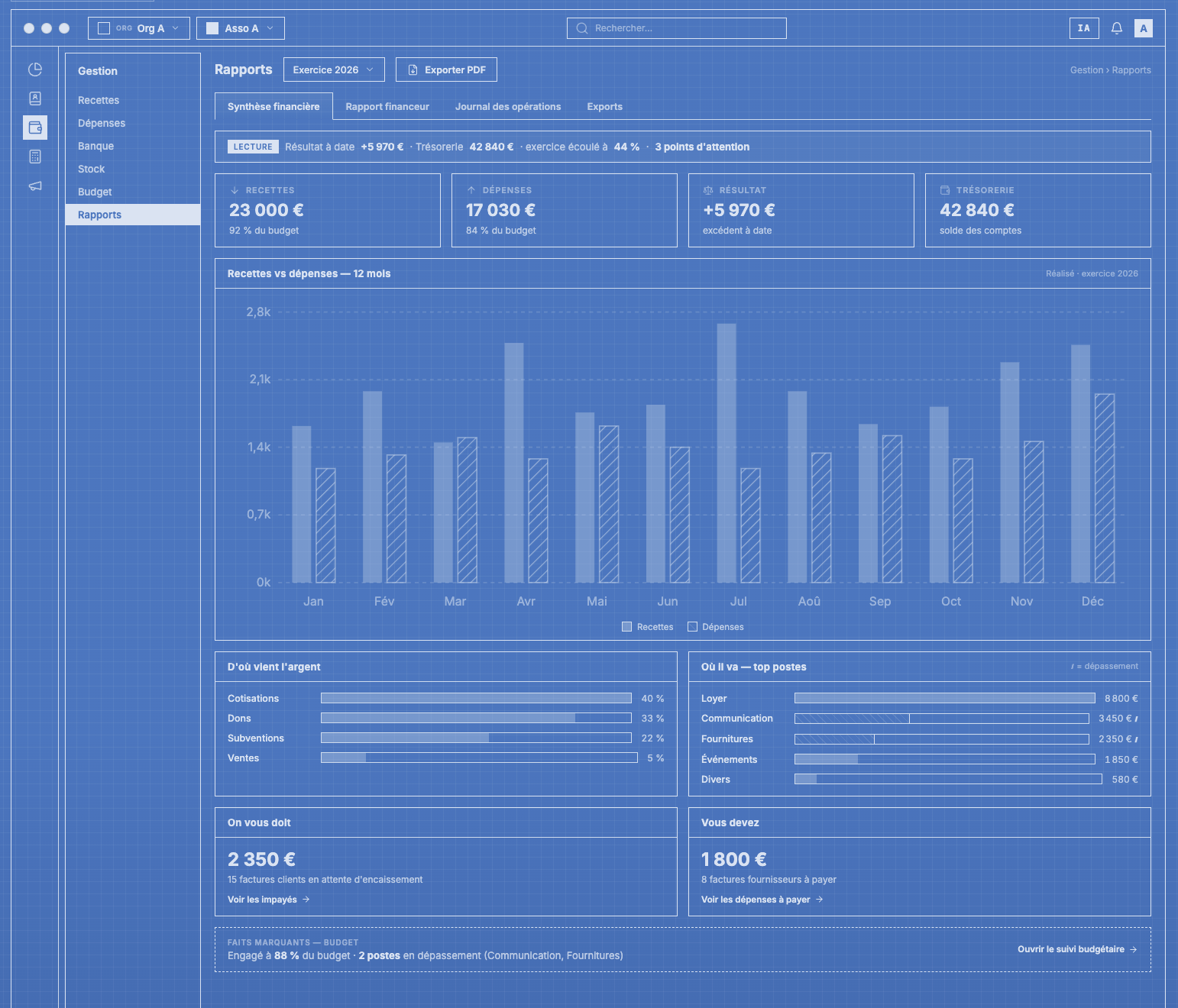1178x1008 pixels.
Task: Click the Divers 580 € bar
Action: (948, 779)
